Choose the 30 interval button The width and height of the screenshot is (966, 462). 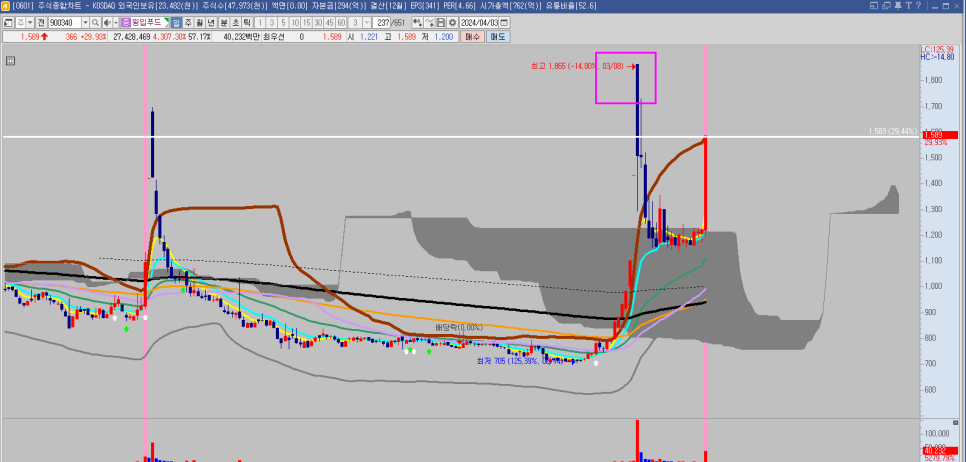[x=318, y=22]
